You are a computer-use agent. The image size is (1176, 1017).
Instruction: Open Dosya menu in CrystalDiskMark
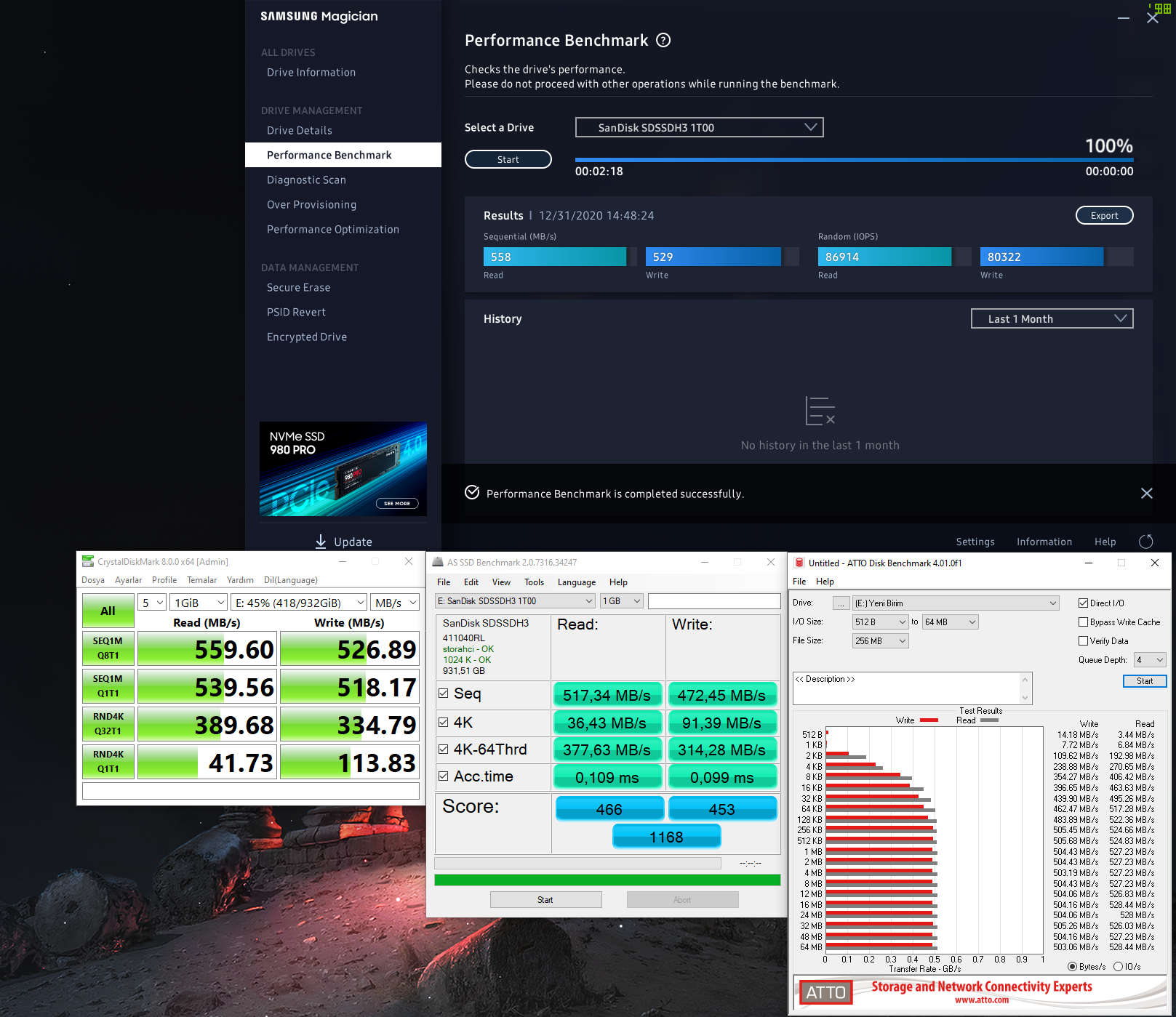click(x=93, y=580)
